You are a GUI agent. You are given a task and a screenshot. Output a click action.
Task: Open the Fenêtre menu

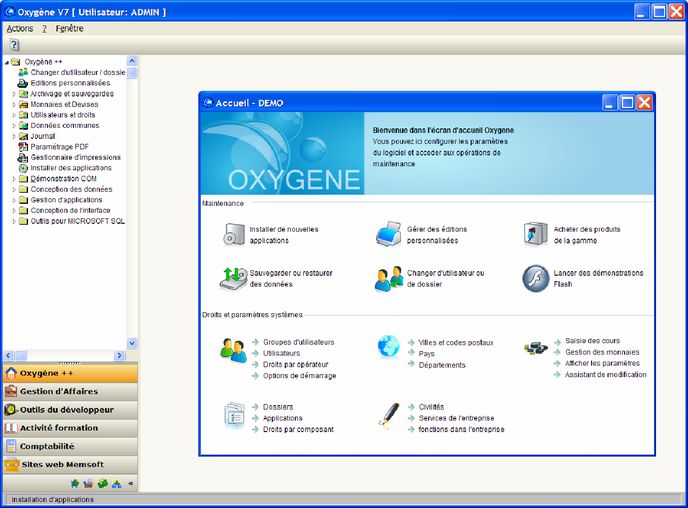click(x=69, y=29)
